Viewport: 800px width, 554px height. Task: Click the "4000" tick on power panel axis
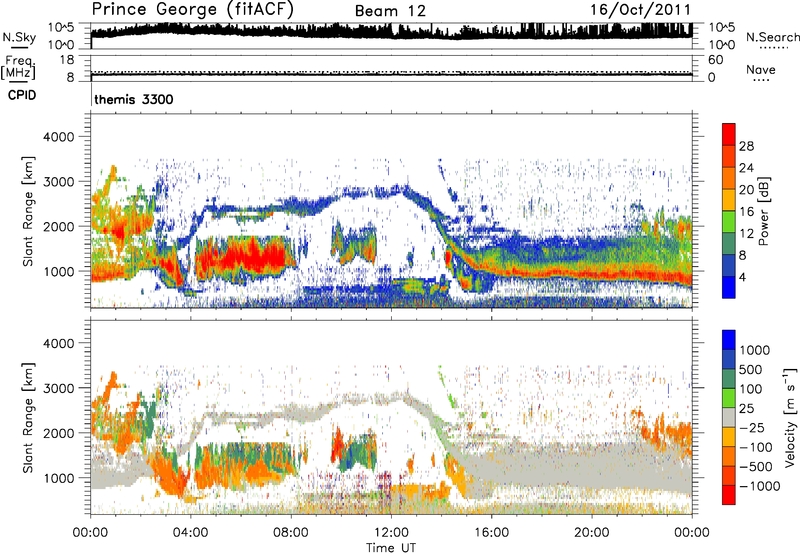[x=59, y=137]
